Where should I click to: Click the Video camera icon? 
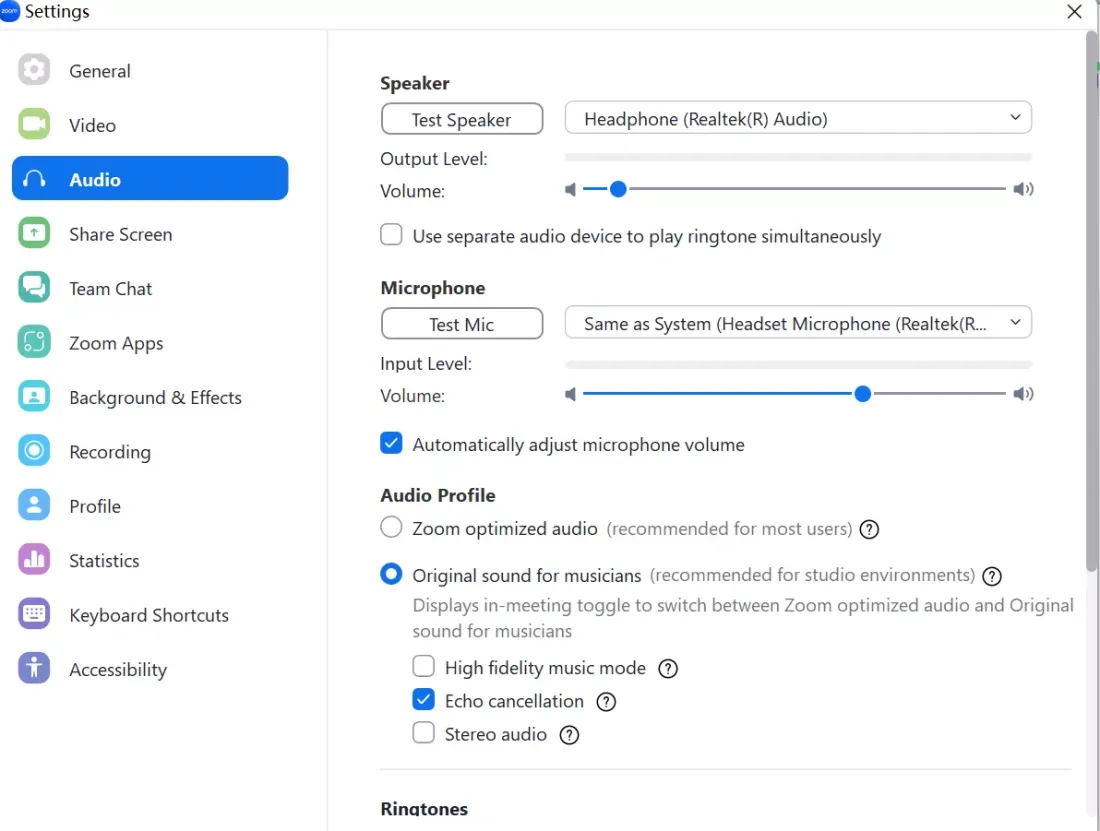tap(34, 125)
